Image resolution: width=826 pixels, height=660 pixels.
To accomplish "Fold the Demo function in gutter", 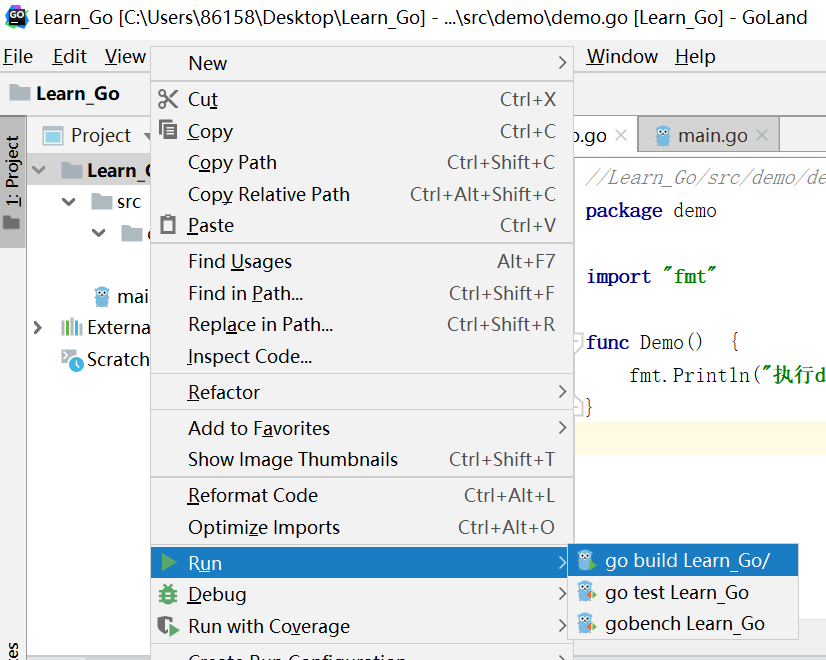I will [x=578, y=341].
